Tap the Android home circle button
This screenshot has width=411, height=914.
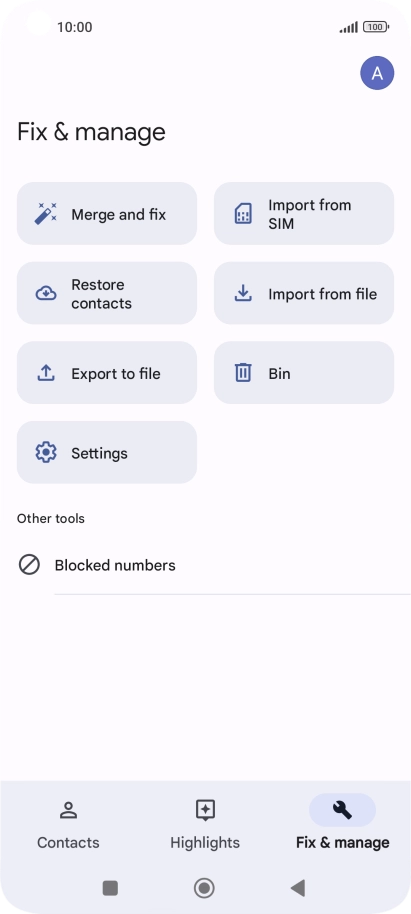[204, 888]
